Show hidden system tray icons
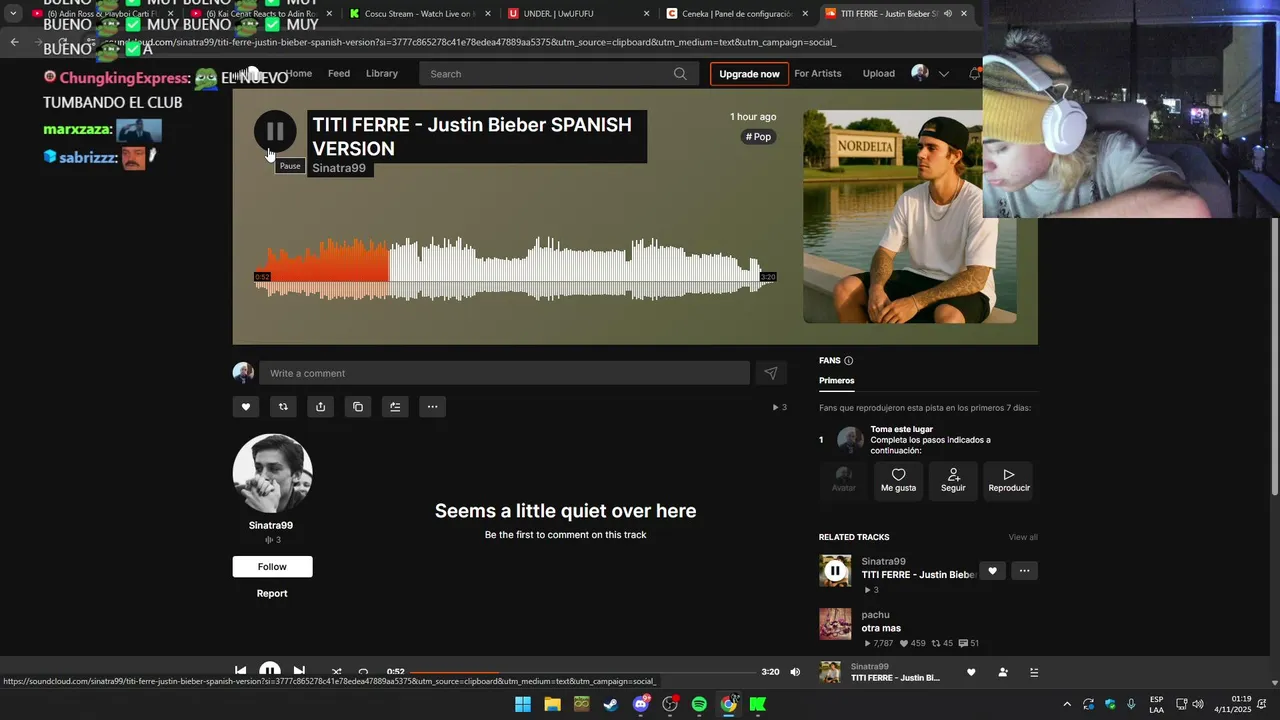Viewport: 1280px width, 720px height. (1066, 704)
